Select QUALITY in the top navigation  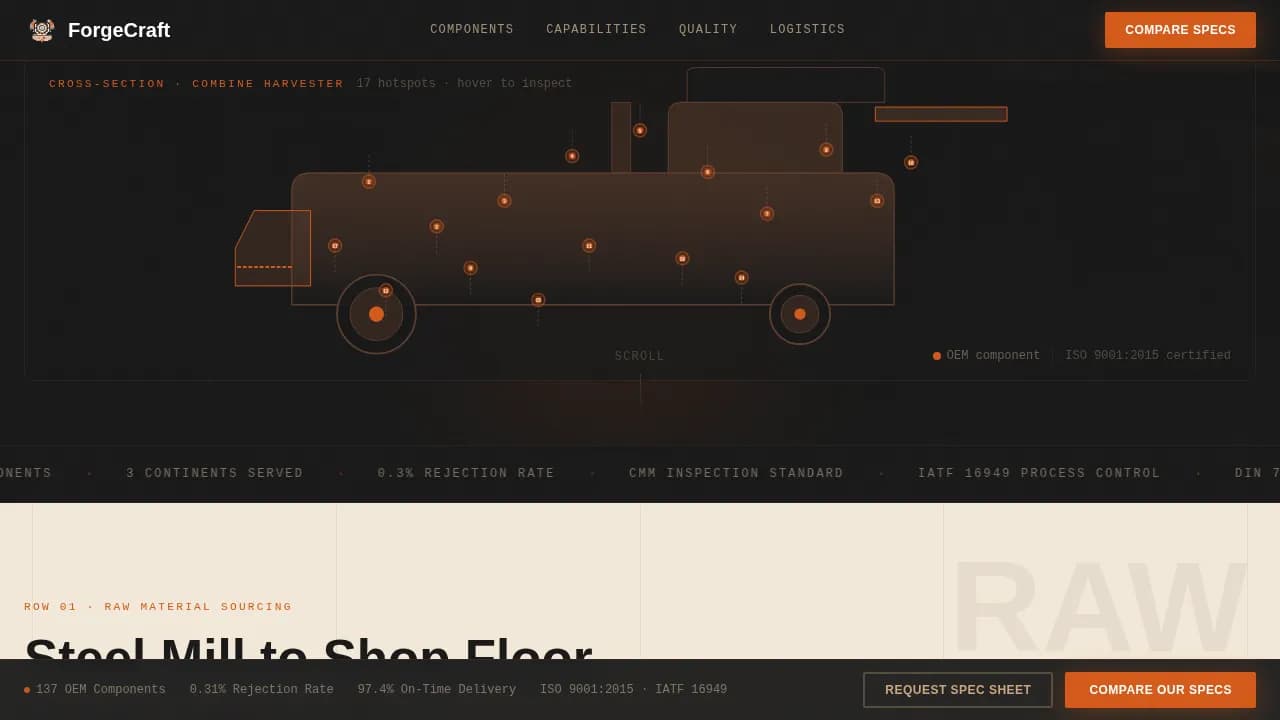click(707, 29)
